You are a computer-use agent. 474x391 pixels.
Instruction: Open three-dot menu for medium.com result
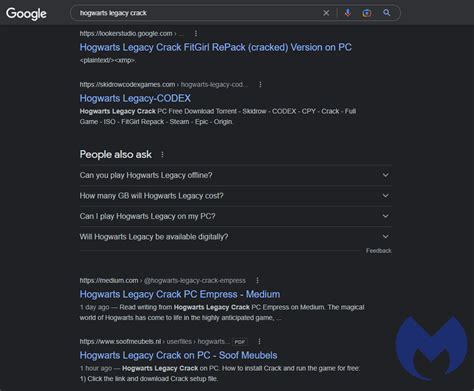257,281
